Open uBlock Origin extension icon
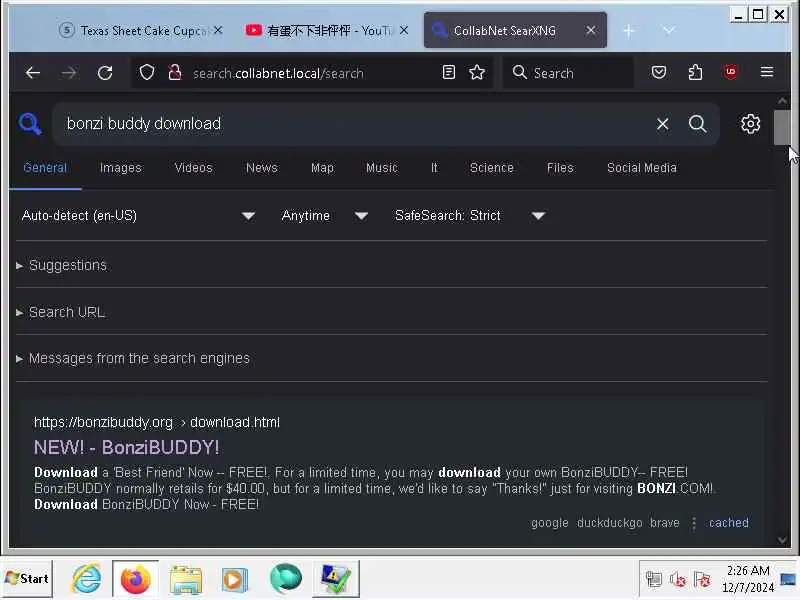The image size is (800, 600). [x=731, y=72]
